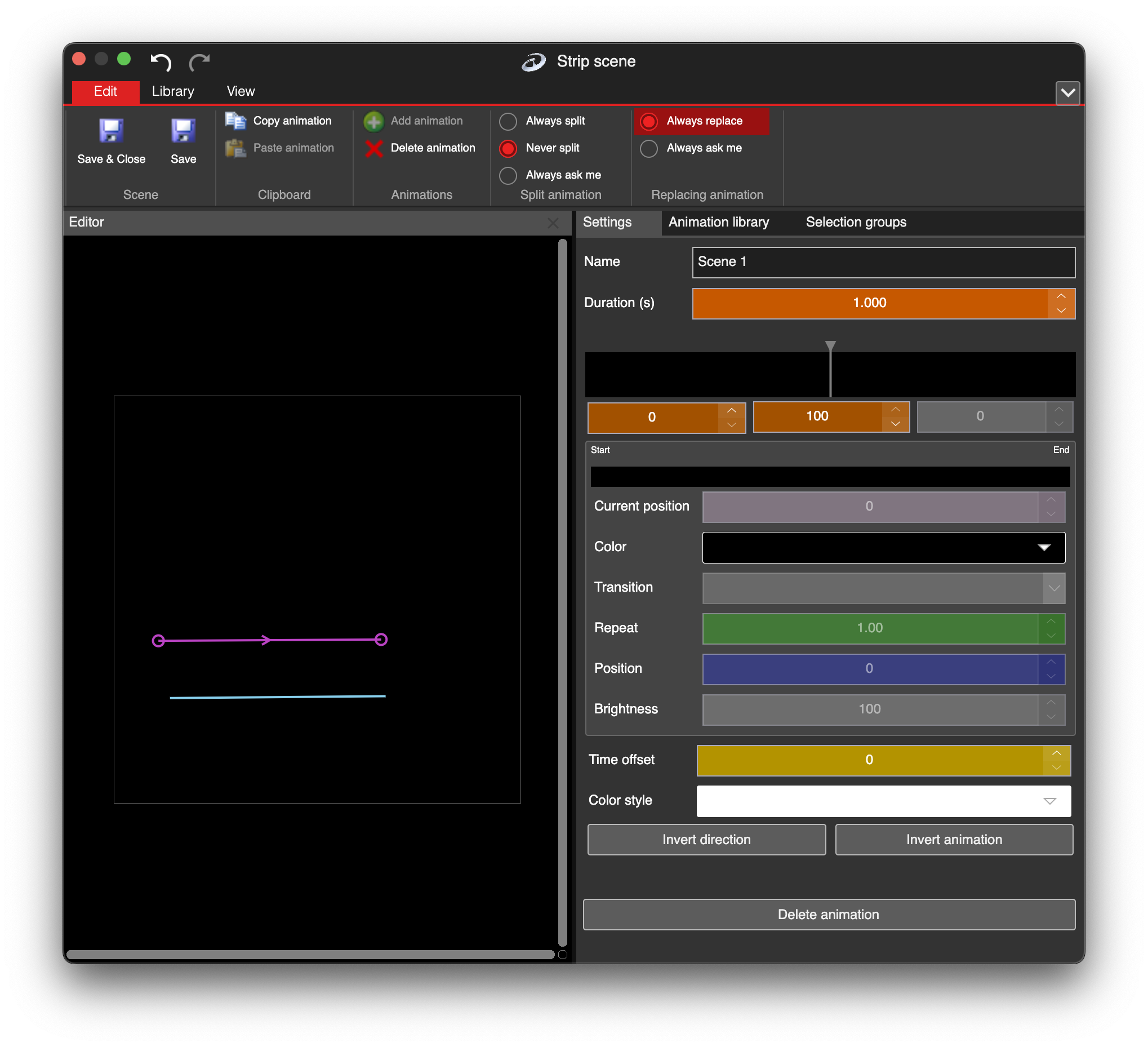
Task: Click the editor vertical scrollbar
Action: pyautogui.click(x=563, y=592)
